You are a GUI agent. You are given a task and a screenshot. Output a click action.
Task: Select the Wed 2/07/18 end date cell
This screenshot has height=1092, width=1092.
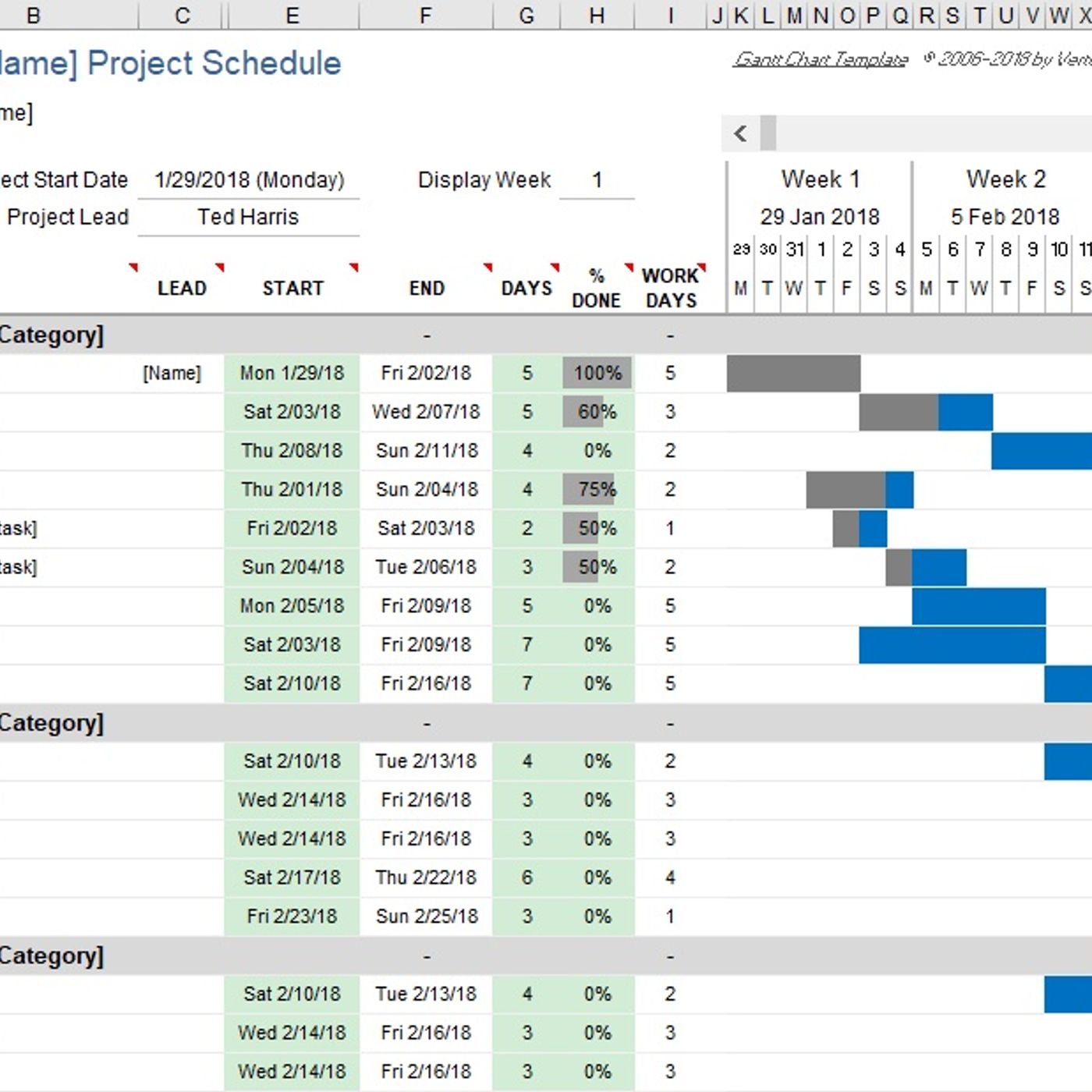coord(426,412)
